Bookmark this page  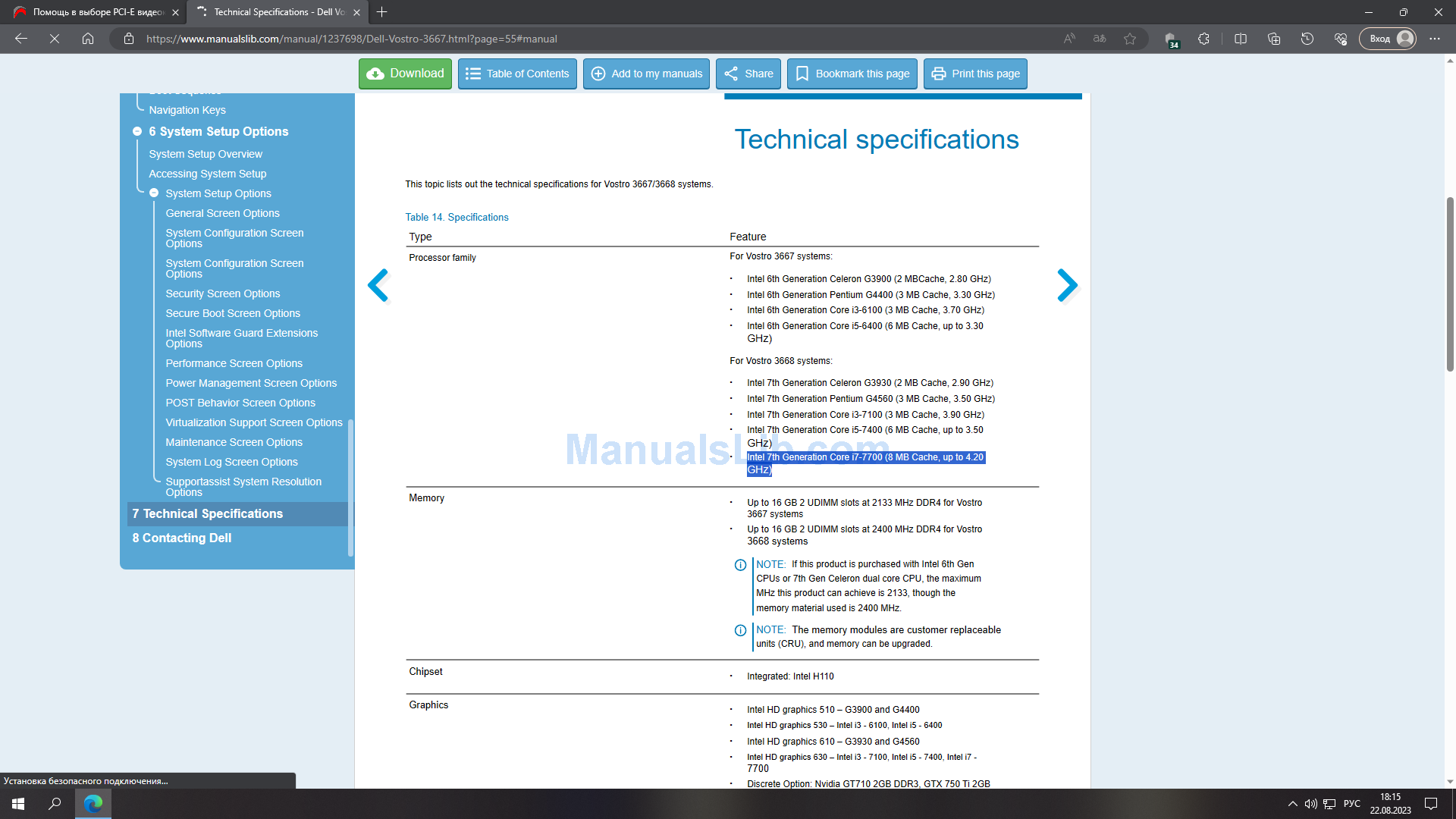pos(852,74)
